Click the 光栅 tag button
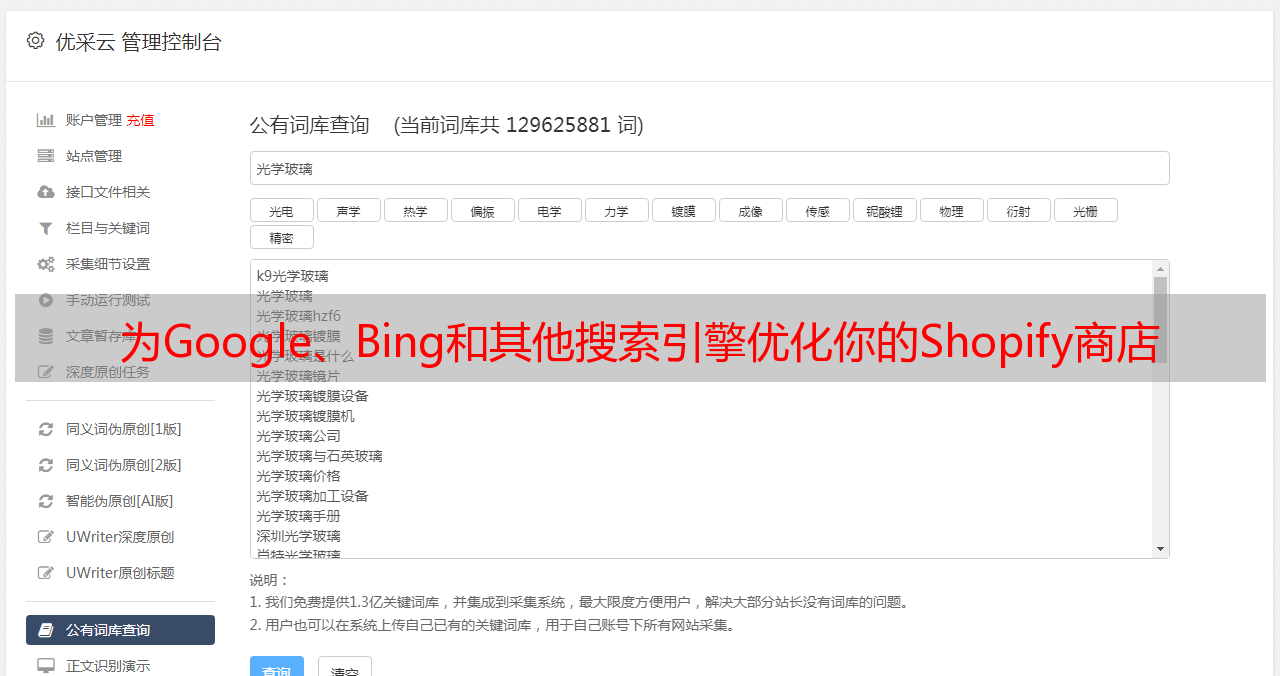 point(1085,210)
